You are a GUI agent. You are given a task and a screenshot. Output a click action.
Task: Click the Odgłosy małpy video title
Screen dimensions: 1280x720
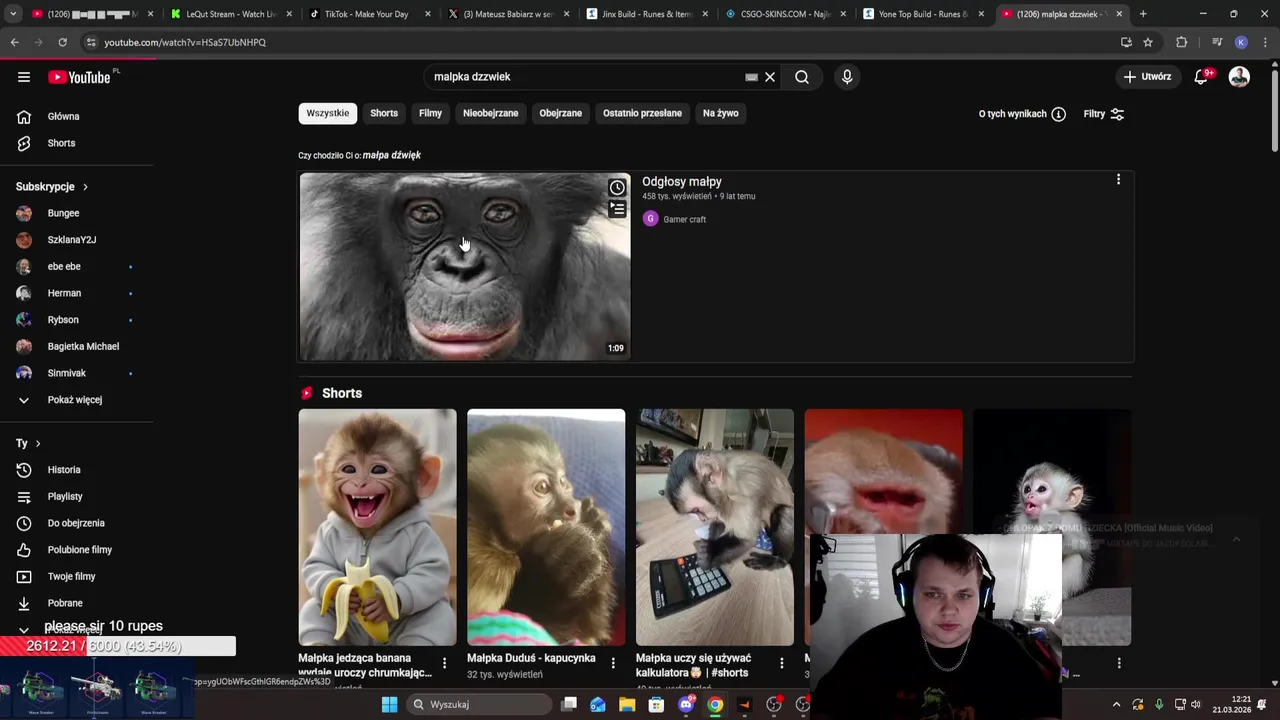pos(681,182)
